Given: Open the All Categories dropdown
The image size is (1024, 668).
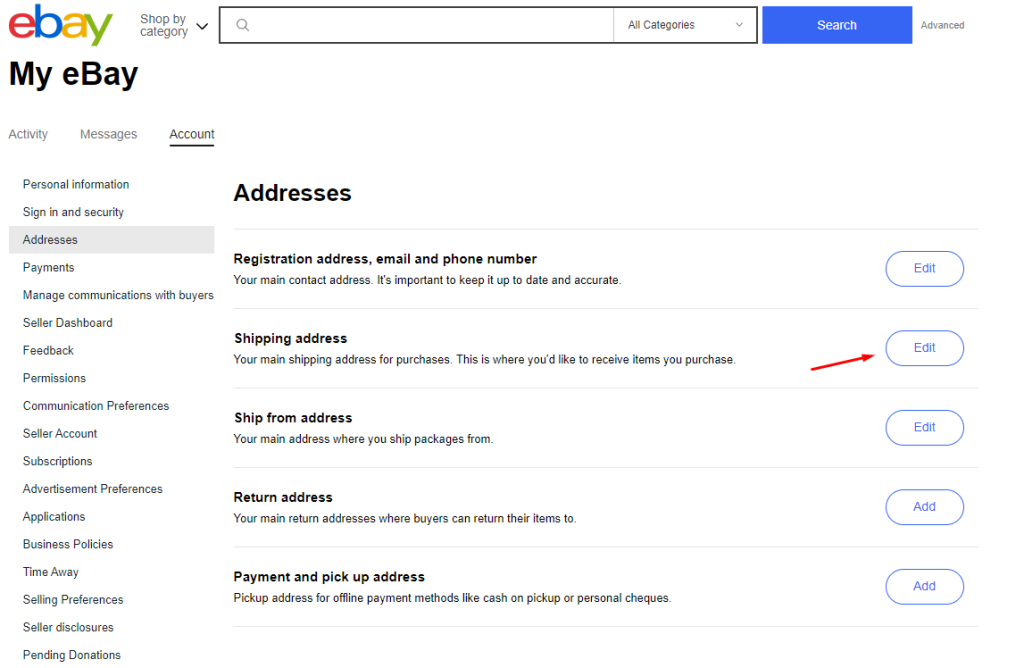Looking at the screenshot, I should 685,25.
